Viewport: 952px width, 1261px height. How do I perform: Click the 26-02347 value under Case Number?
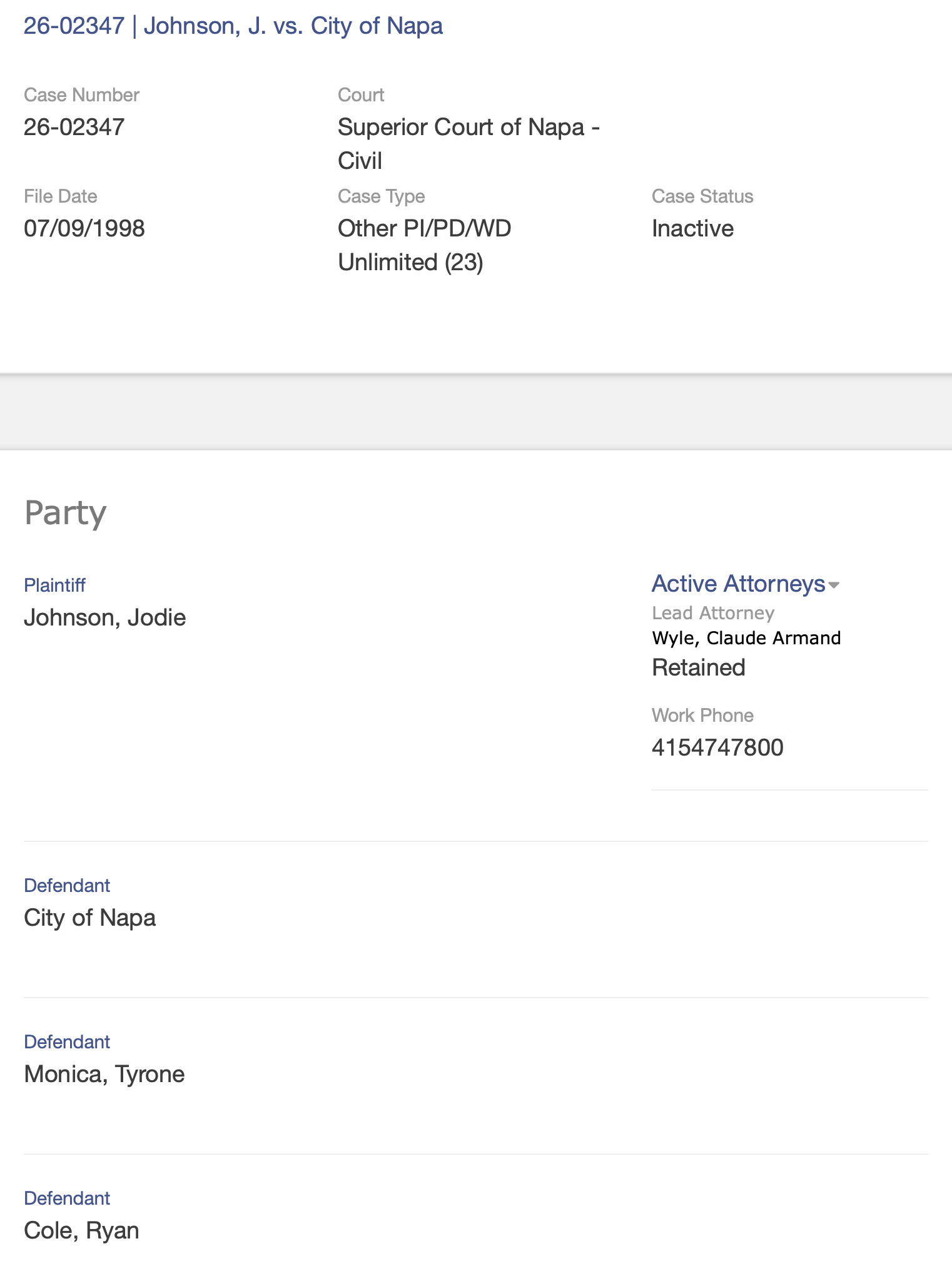74,128
